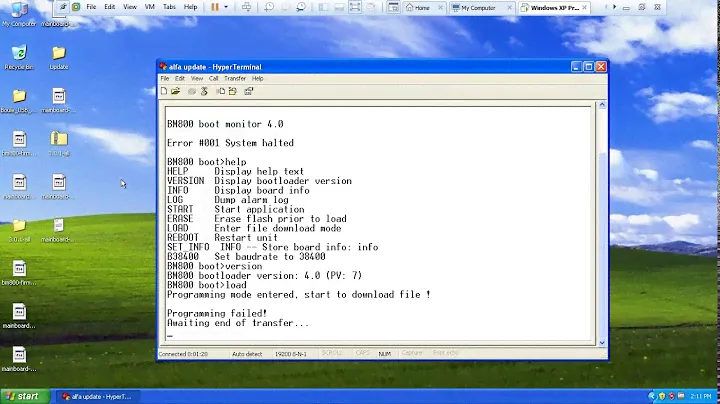Open the Call menu in HyperTerminal

pos(213,78)
